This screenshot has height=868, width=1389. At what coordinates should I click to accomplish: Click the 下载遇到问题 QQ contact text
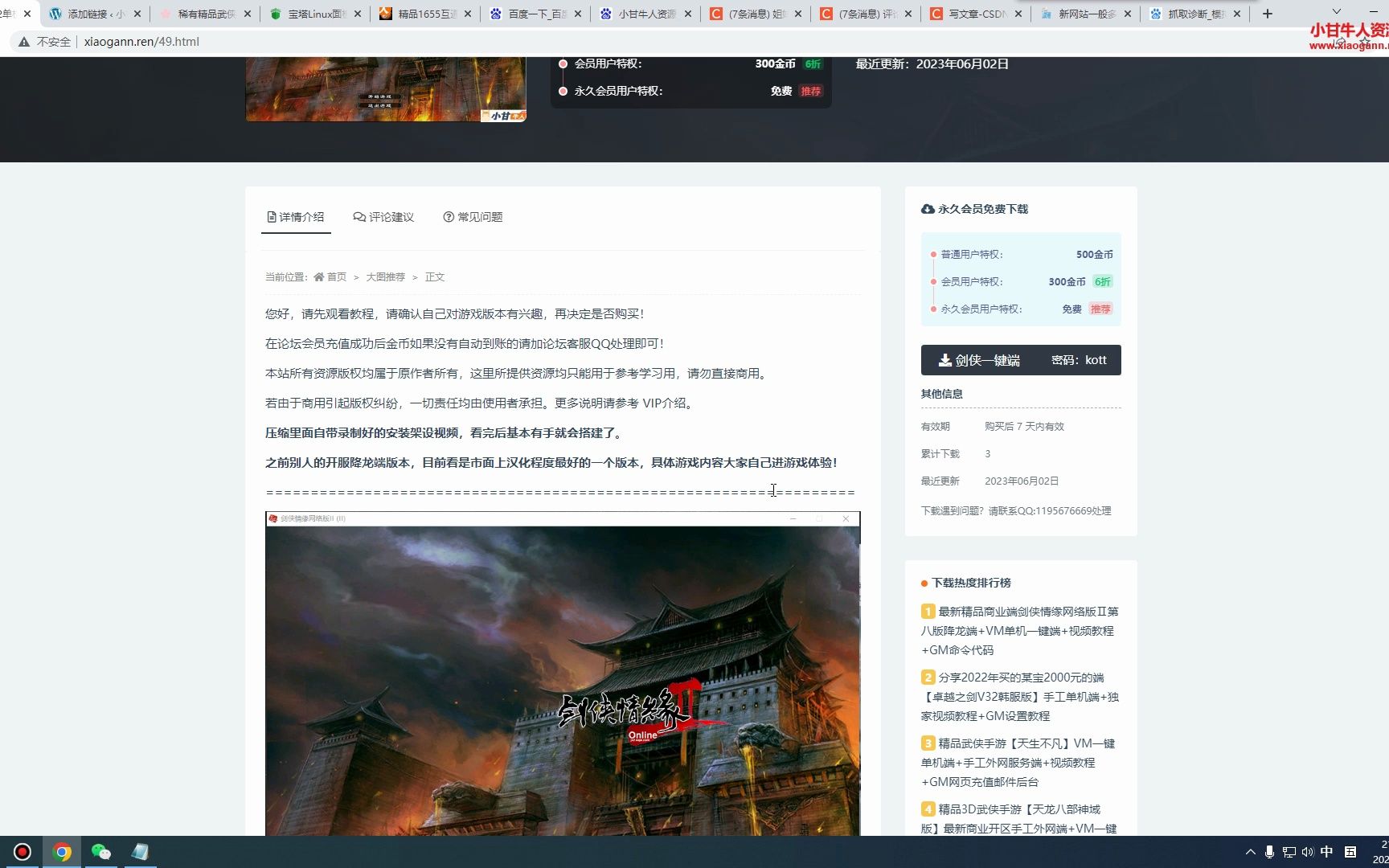click(x=1016, y=511)
